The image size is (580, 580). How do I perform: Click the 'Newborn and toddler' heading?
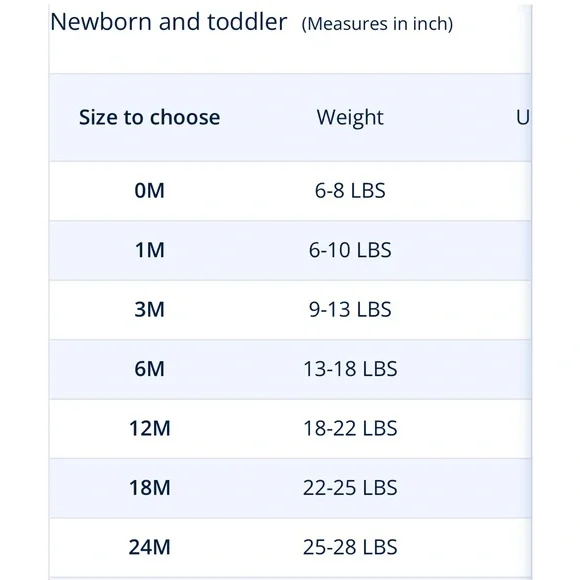click(168, 21)
